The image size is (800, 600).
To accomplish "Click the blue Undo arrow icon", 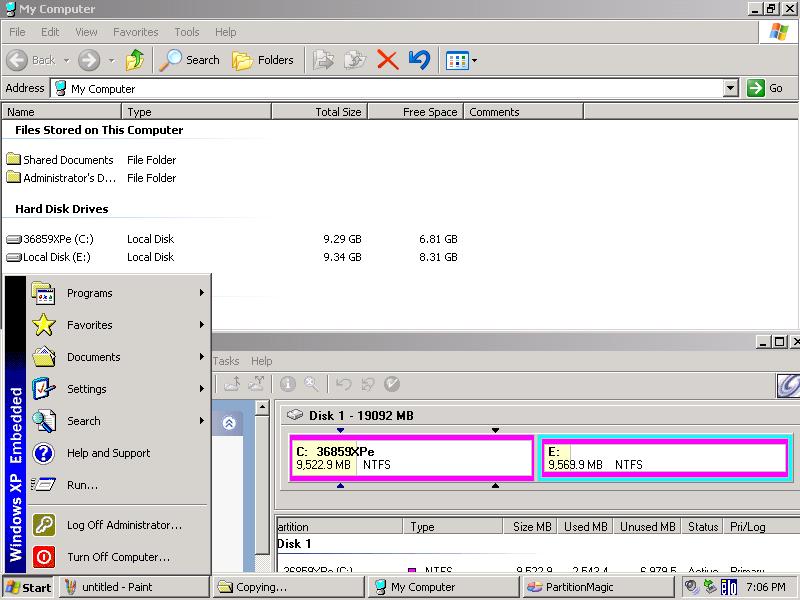I will point(420,60).
